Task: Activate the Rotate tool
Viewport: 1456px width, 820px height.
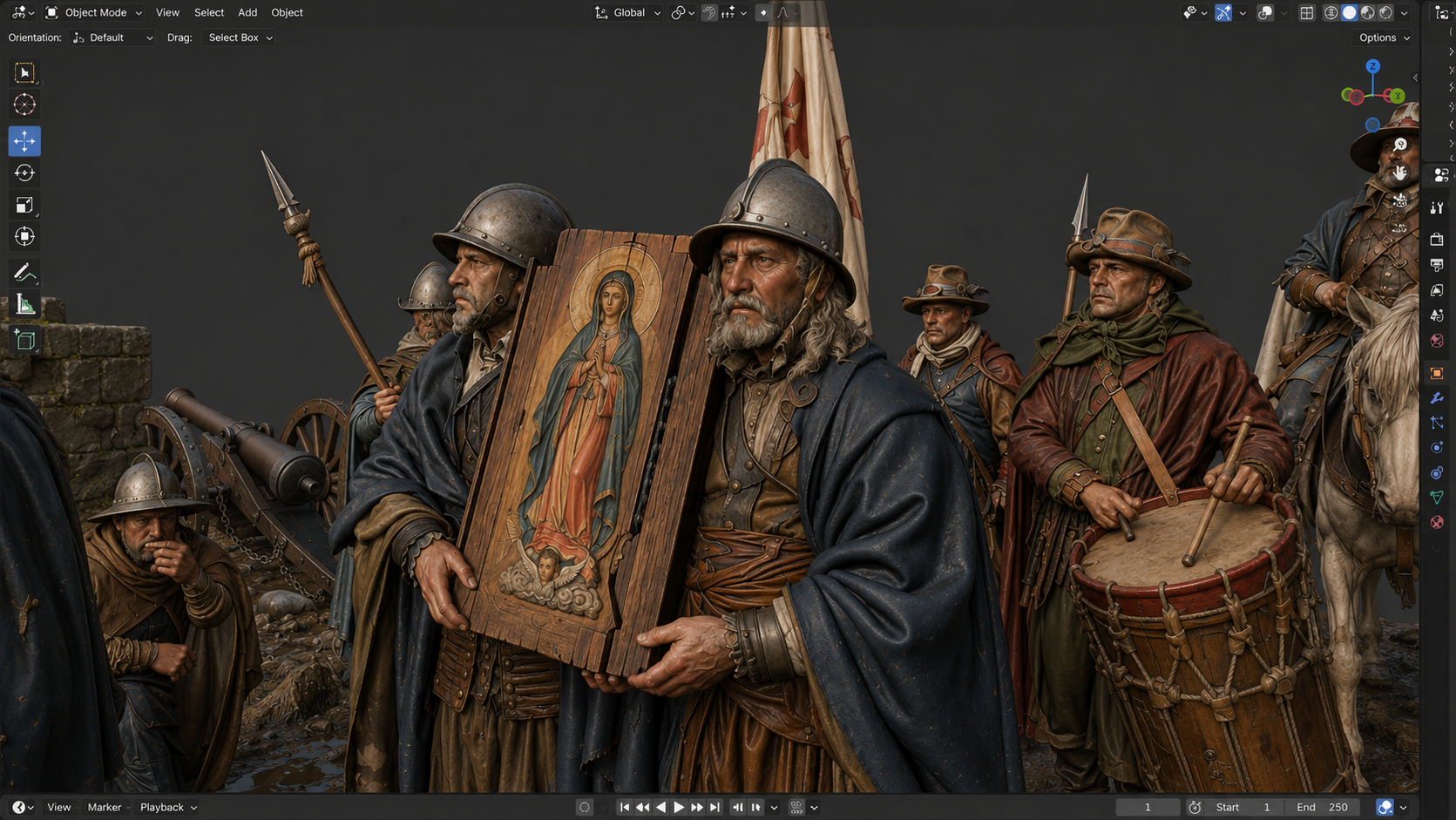Action: click(24, 173)
